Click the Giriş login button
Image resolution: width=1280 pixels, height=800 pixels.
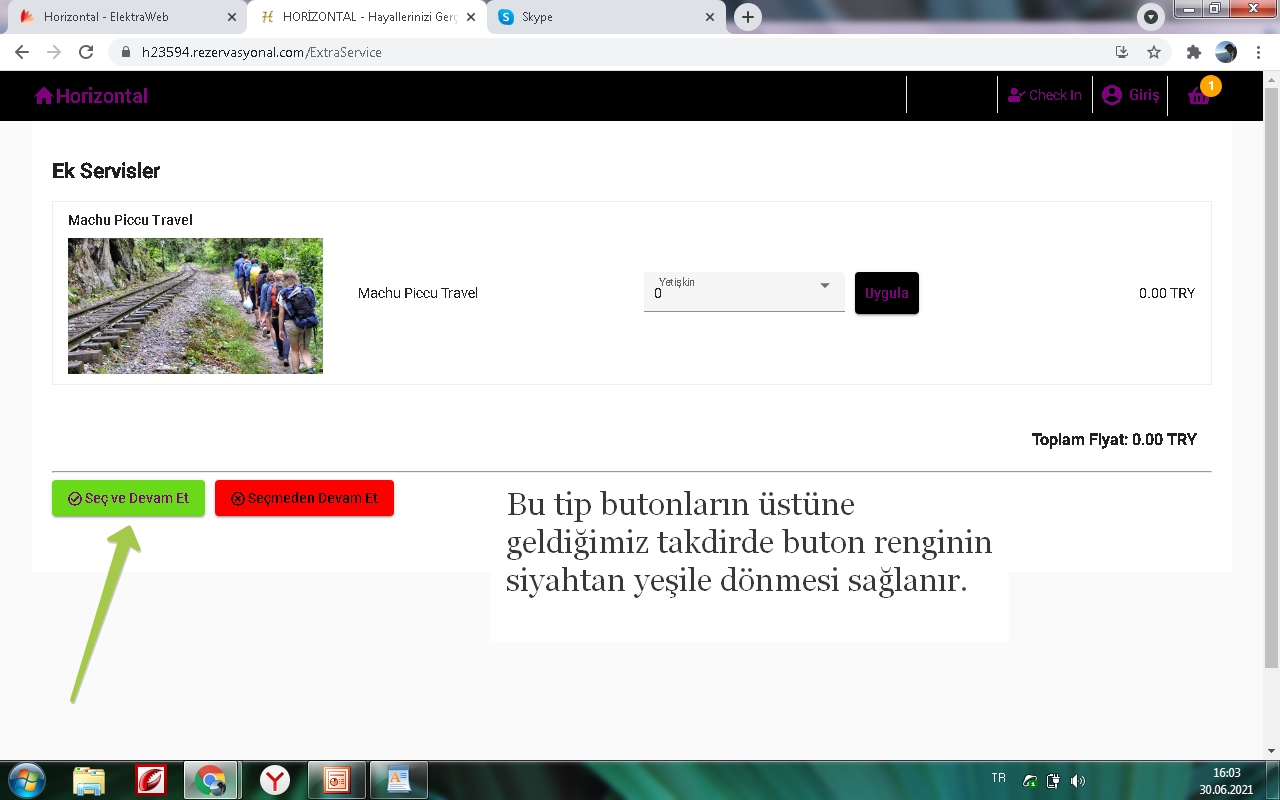(1131, 95)
